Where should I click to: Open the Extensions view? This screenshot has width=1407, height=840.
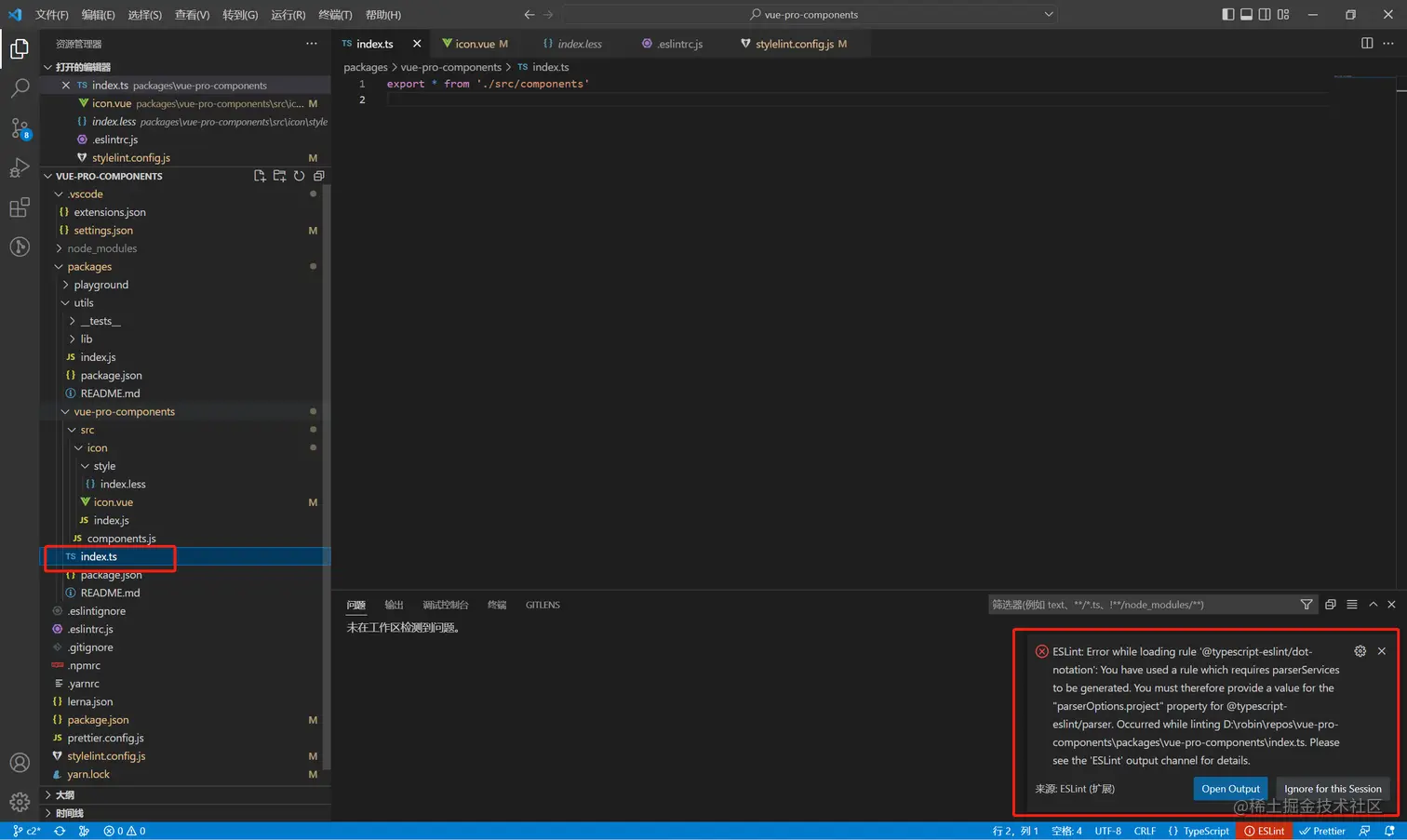point(20,207)
